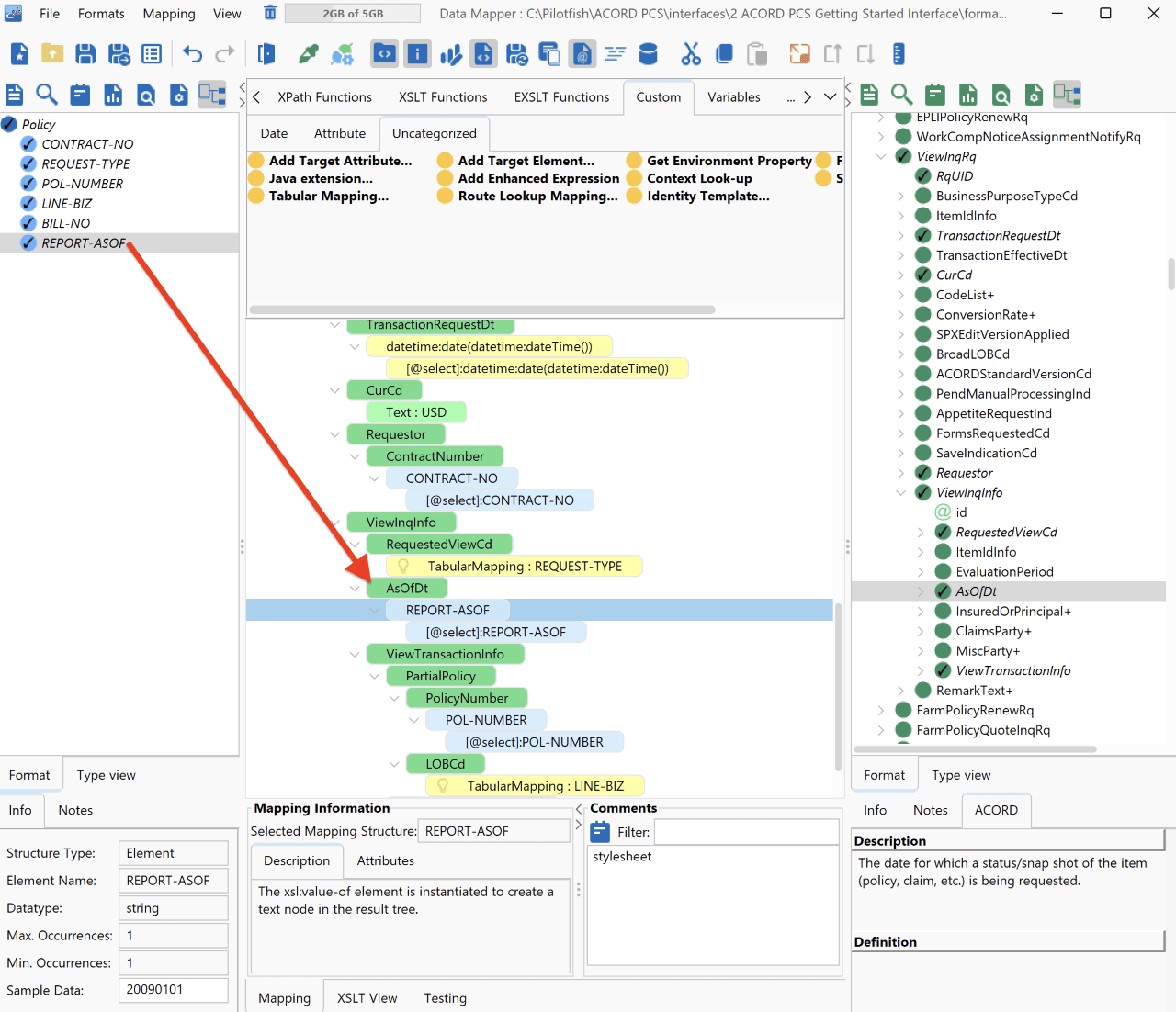
Task: Toggle the source panel tree view button
Action: (212, 94)
